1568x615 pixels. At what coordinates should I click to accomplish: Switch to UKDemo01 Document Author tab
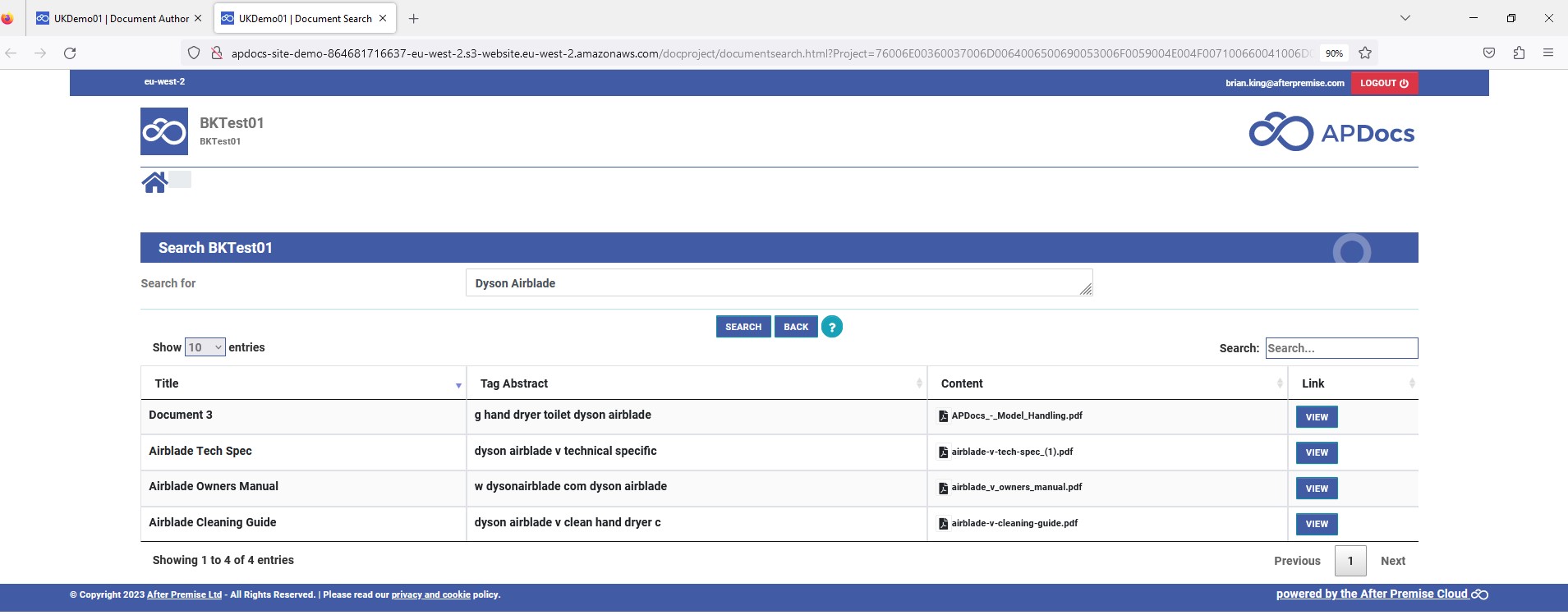coord(120,18)
